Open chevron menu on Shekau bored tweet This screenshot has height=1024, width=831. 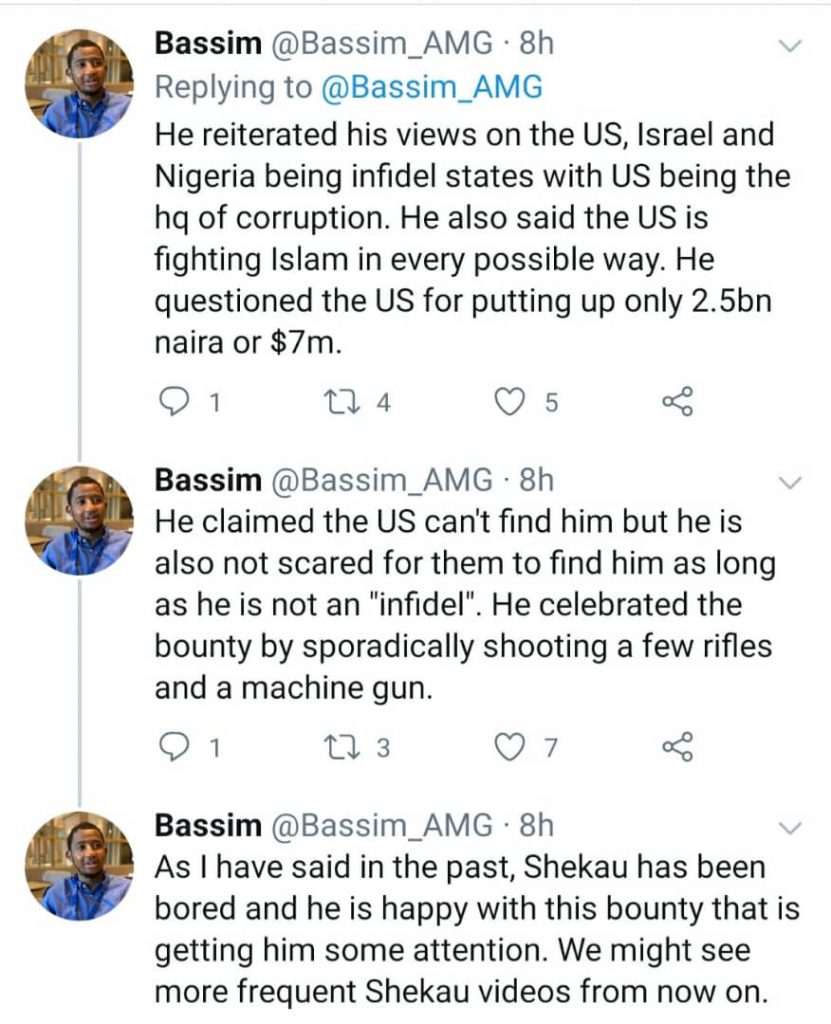790,827
